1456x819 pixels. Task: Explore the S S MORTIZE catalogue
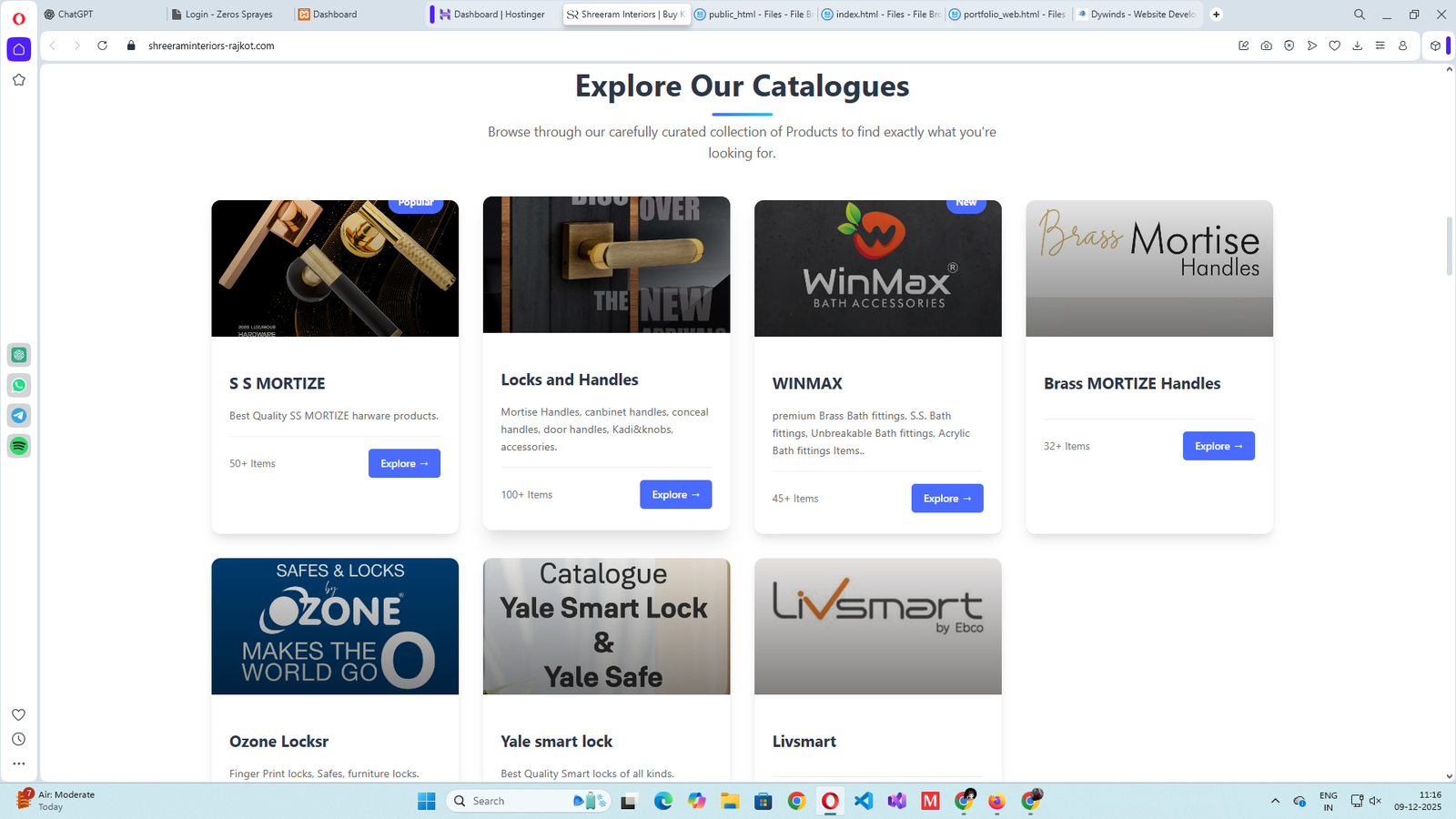(404, 463)
